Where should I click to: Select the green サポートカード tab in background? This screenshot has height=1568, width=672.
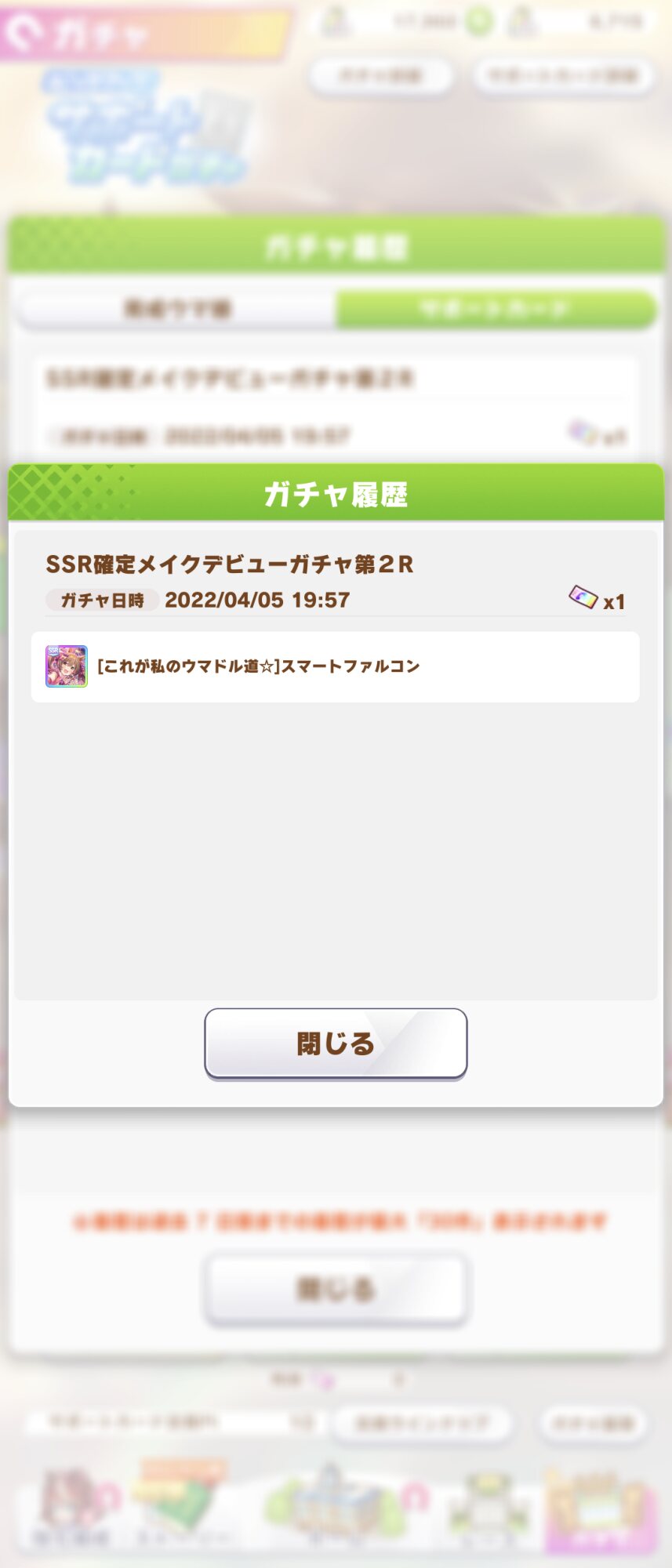click(x=496, y=309)
